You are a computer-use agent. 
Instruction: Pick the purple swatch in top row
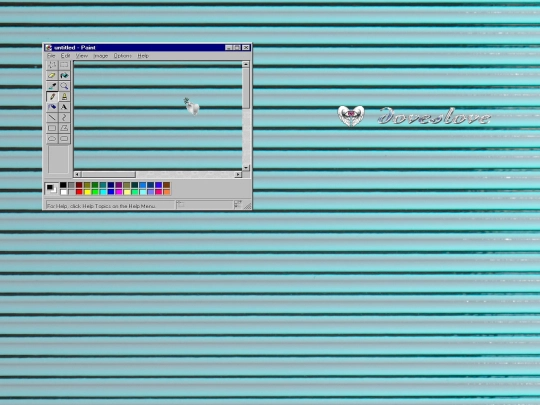(x=119, y=185)
